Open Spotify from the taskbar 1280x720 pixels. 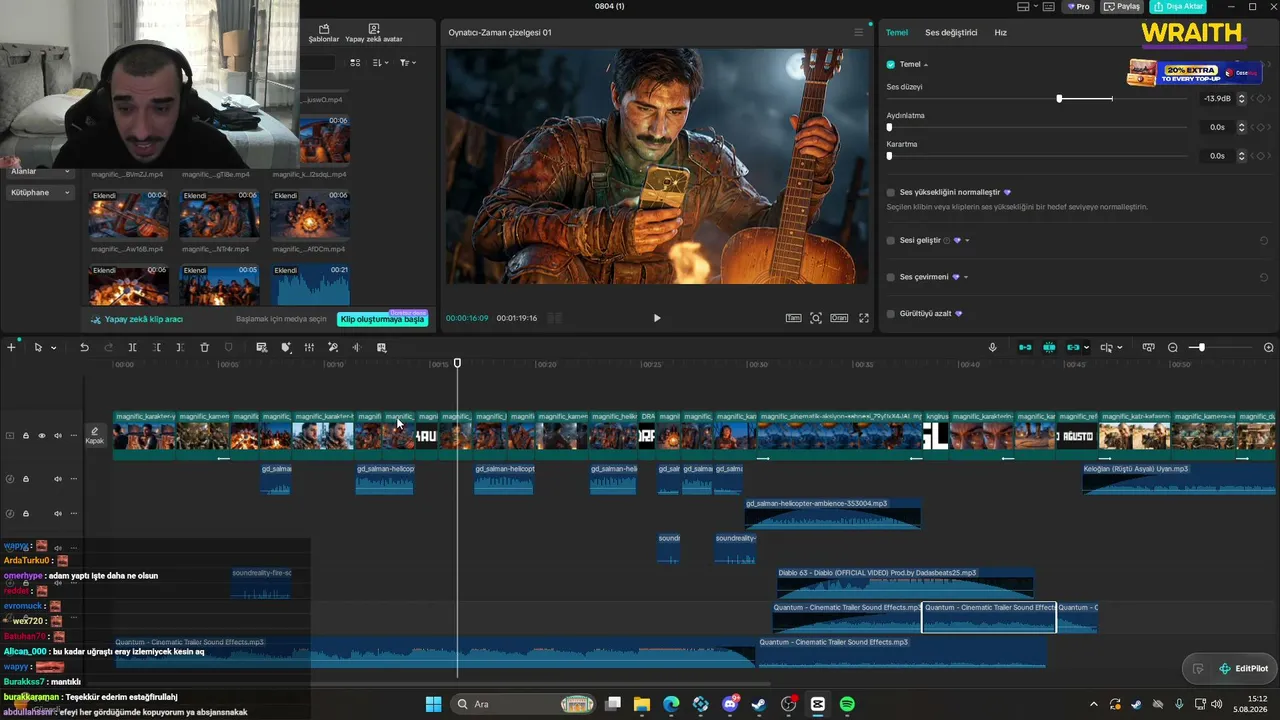point(847,704)
